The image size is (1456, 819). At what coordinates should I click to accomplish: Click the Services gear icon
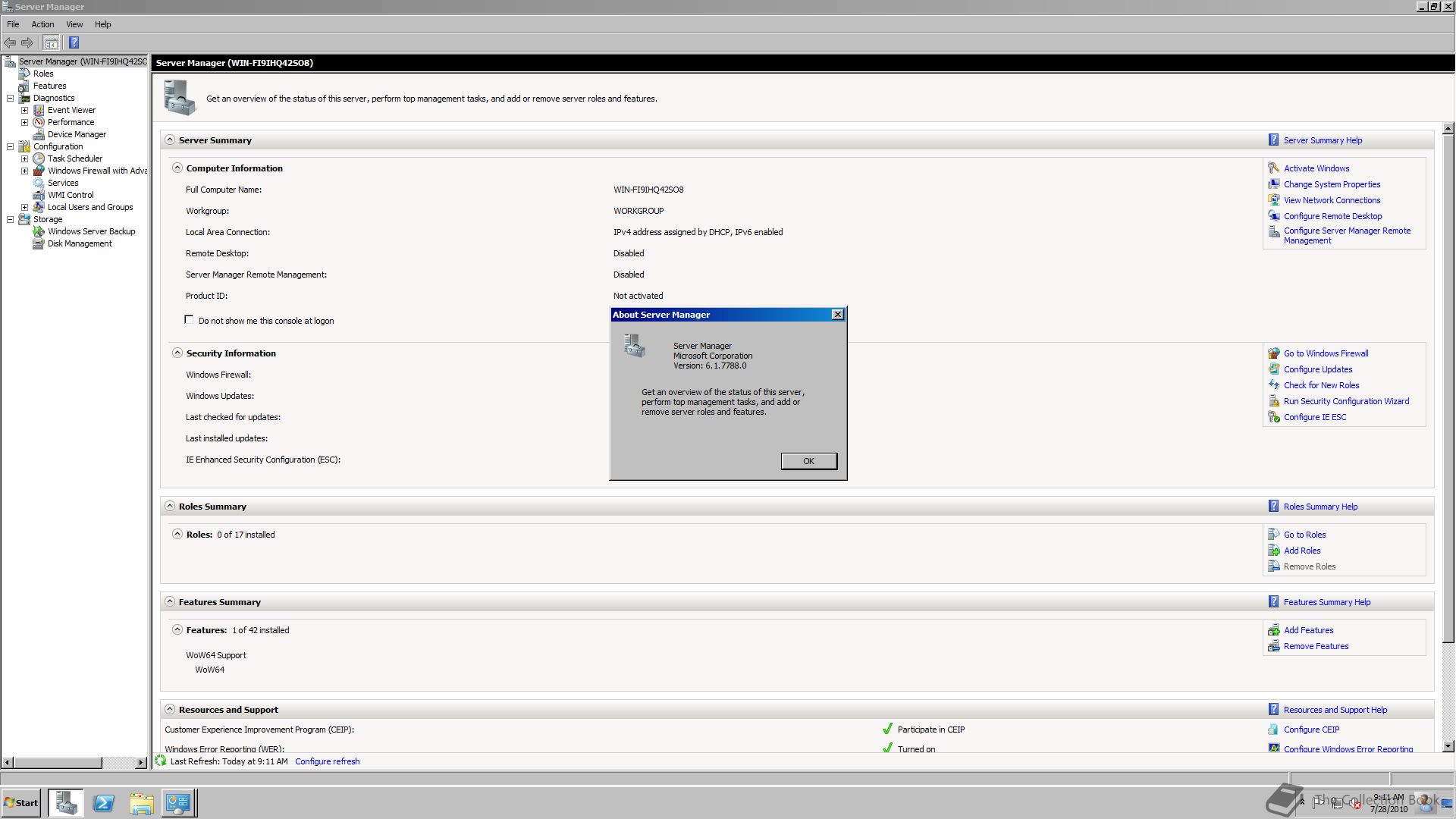[x=39, y=183]
